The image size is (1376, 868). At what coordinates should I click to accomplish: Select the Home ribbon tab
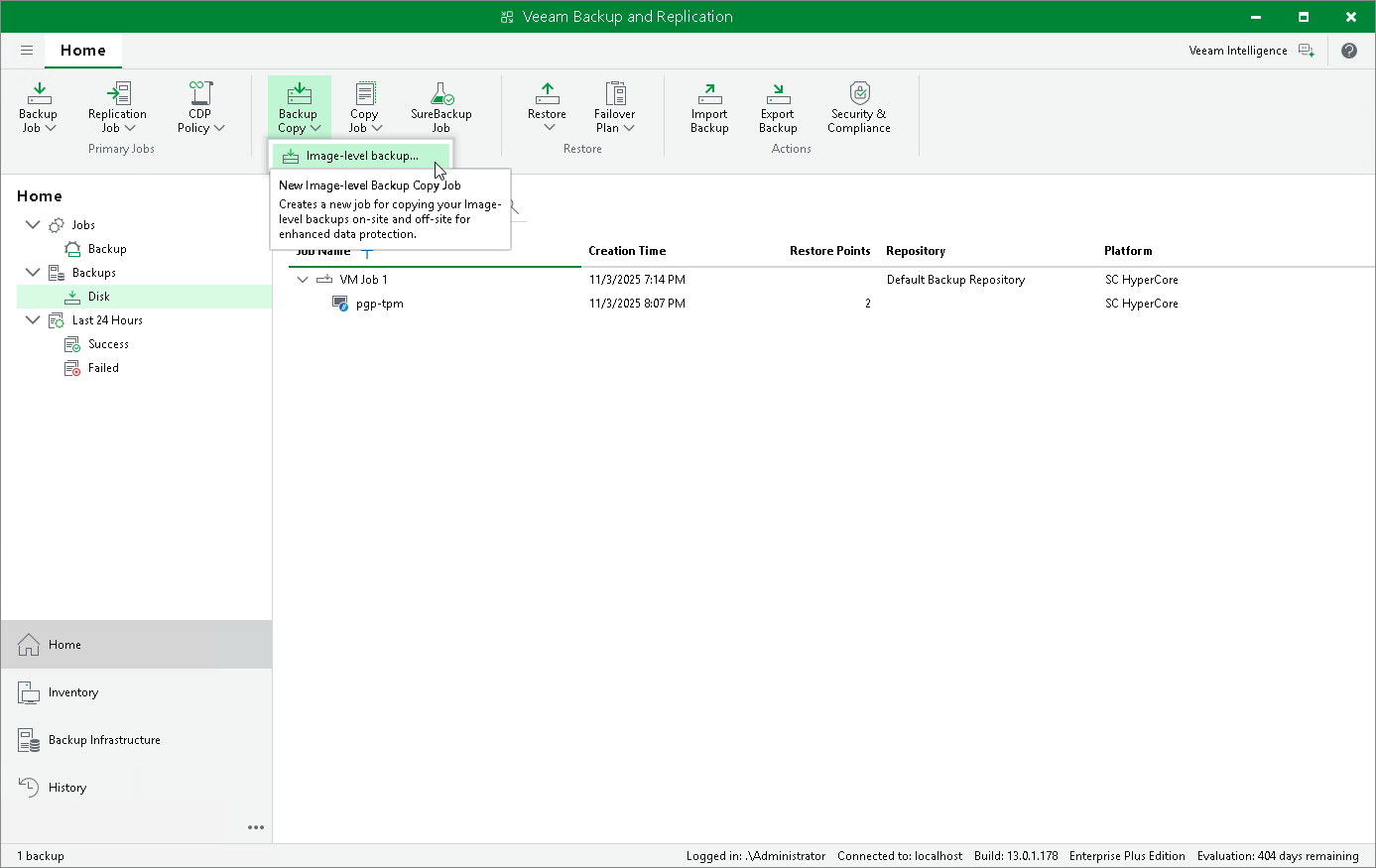click(x=83, y=51)
